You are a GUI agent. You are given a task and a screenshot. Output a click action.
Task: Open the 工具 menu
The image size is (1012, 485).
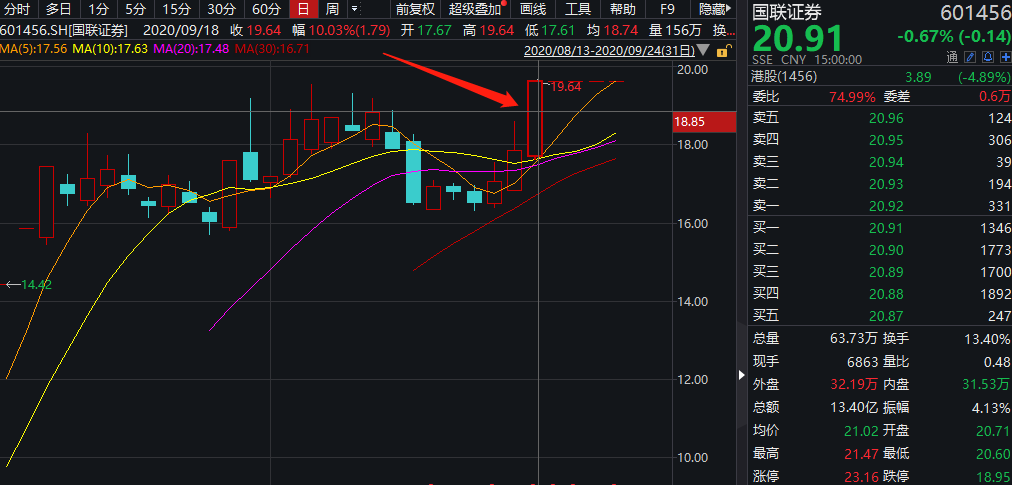click(x=578, y=9)
